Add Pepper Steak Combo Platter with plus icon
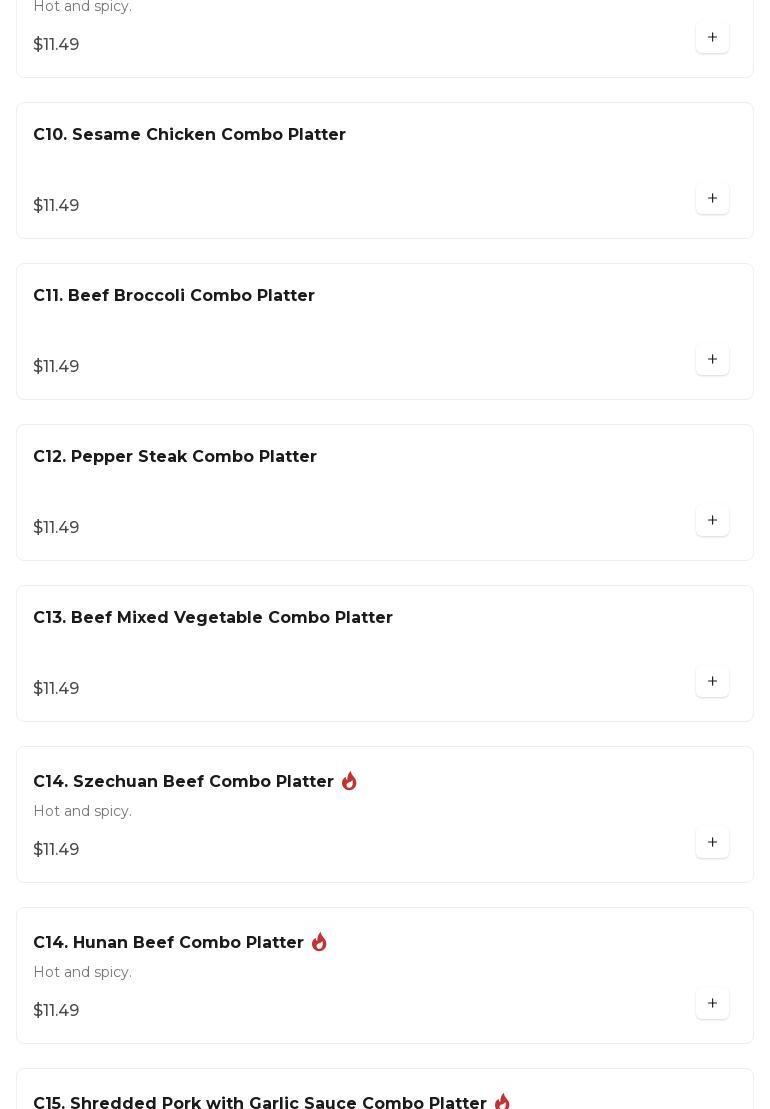770x1109 pixels. click(712, 521)
